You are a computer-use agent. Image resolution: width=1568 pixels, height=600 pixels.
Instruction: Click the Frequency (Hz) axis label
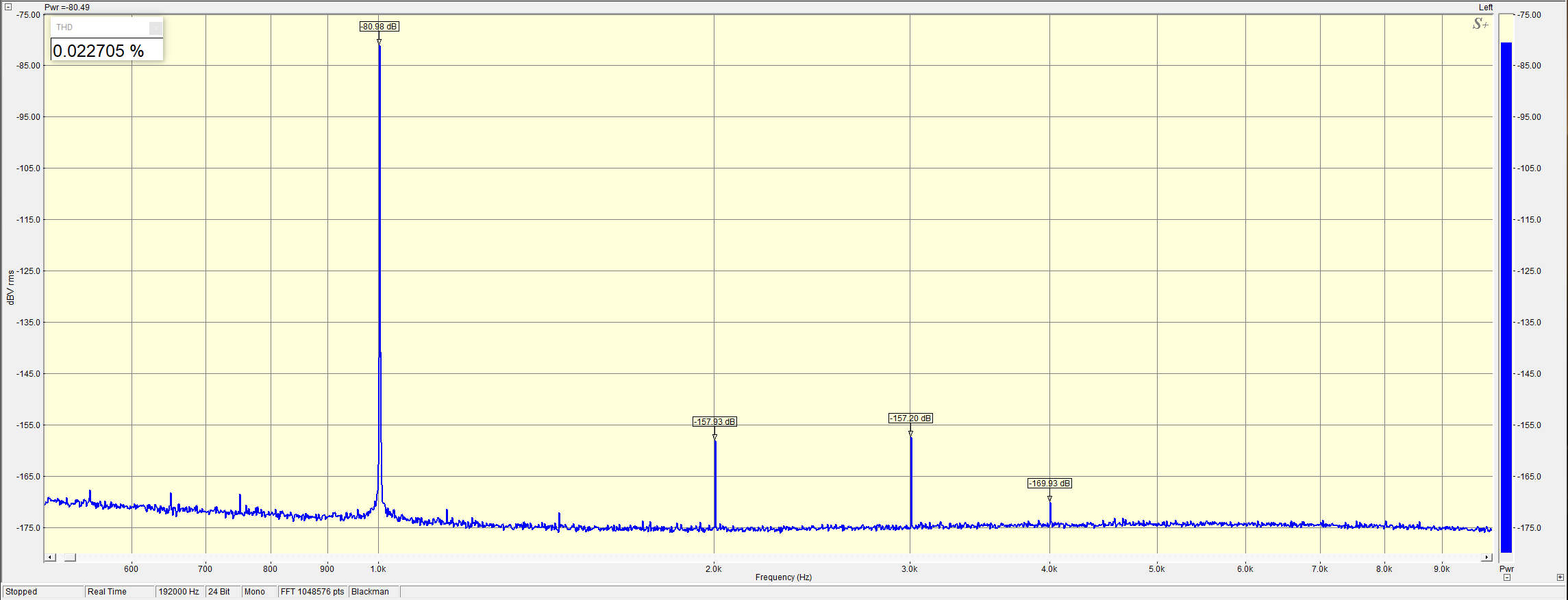[784, 577]
